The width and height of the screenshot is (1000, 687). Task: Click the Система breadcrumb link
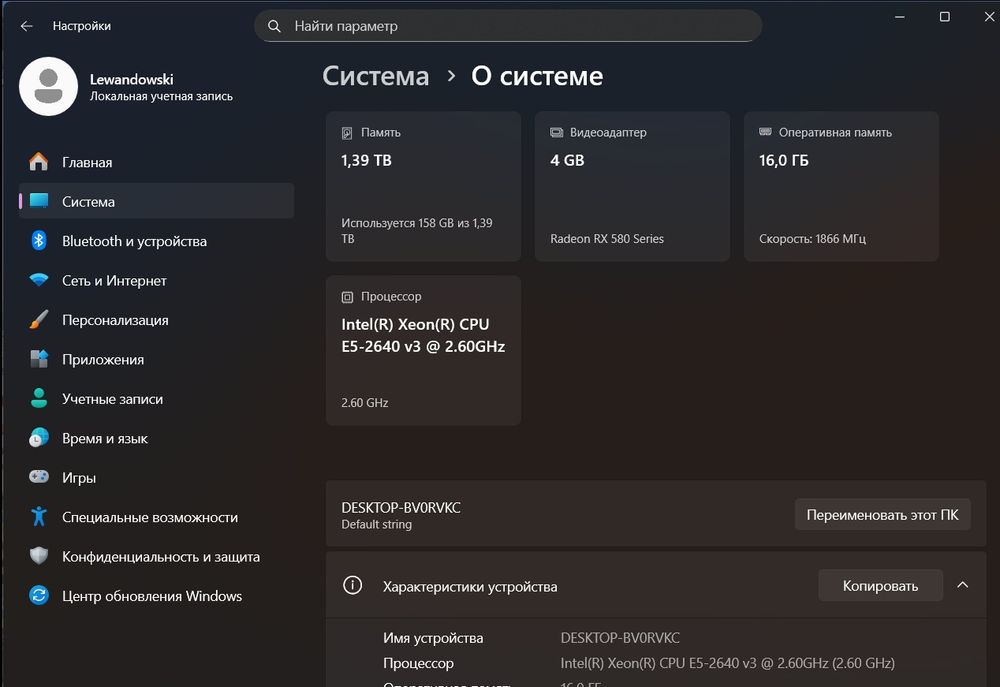(375, 76)
